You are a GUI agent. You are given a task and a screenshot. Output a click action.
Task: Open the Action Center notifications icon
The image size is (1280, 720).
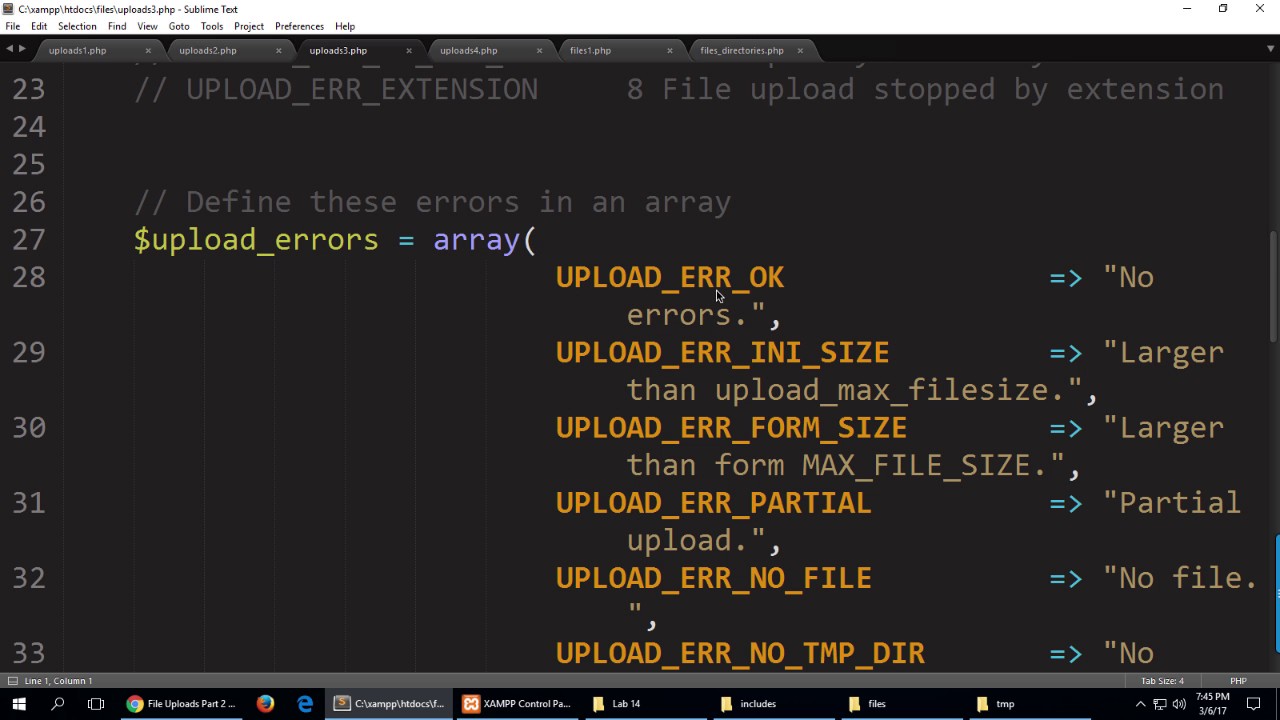tap(1255, 704)
